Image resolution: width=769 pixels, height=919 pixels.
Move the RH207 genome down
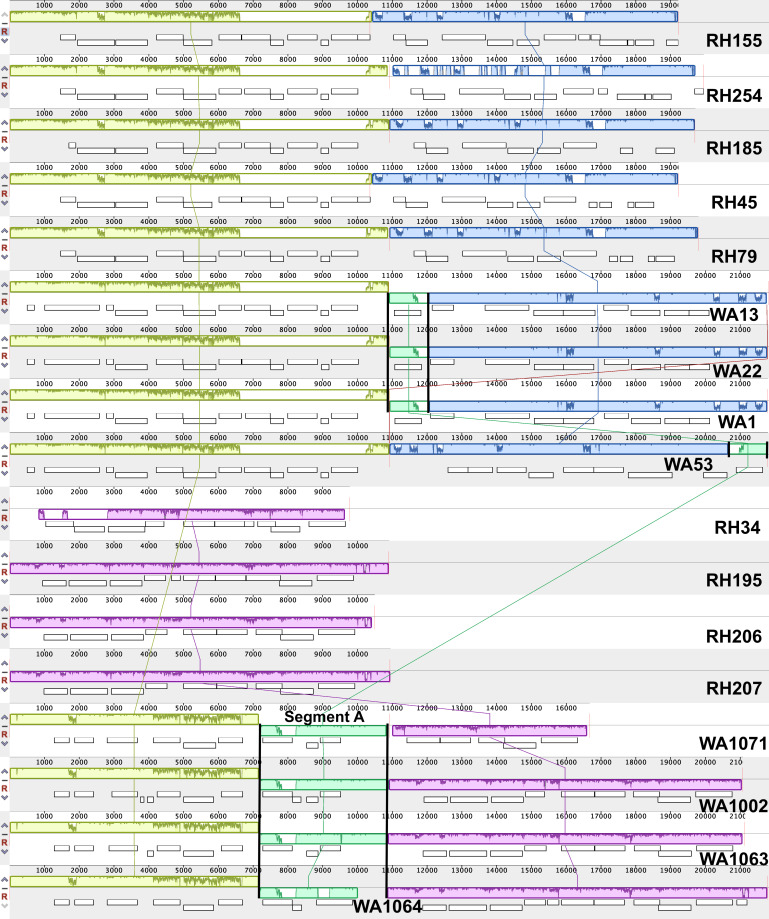[x=4, y=690]
